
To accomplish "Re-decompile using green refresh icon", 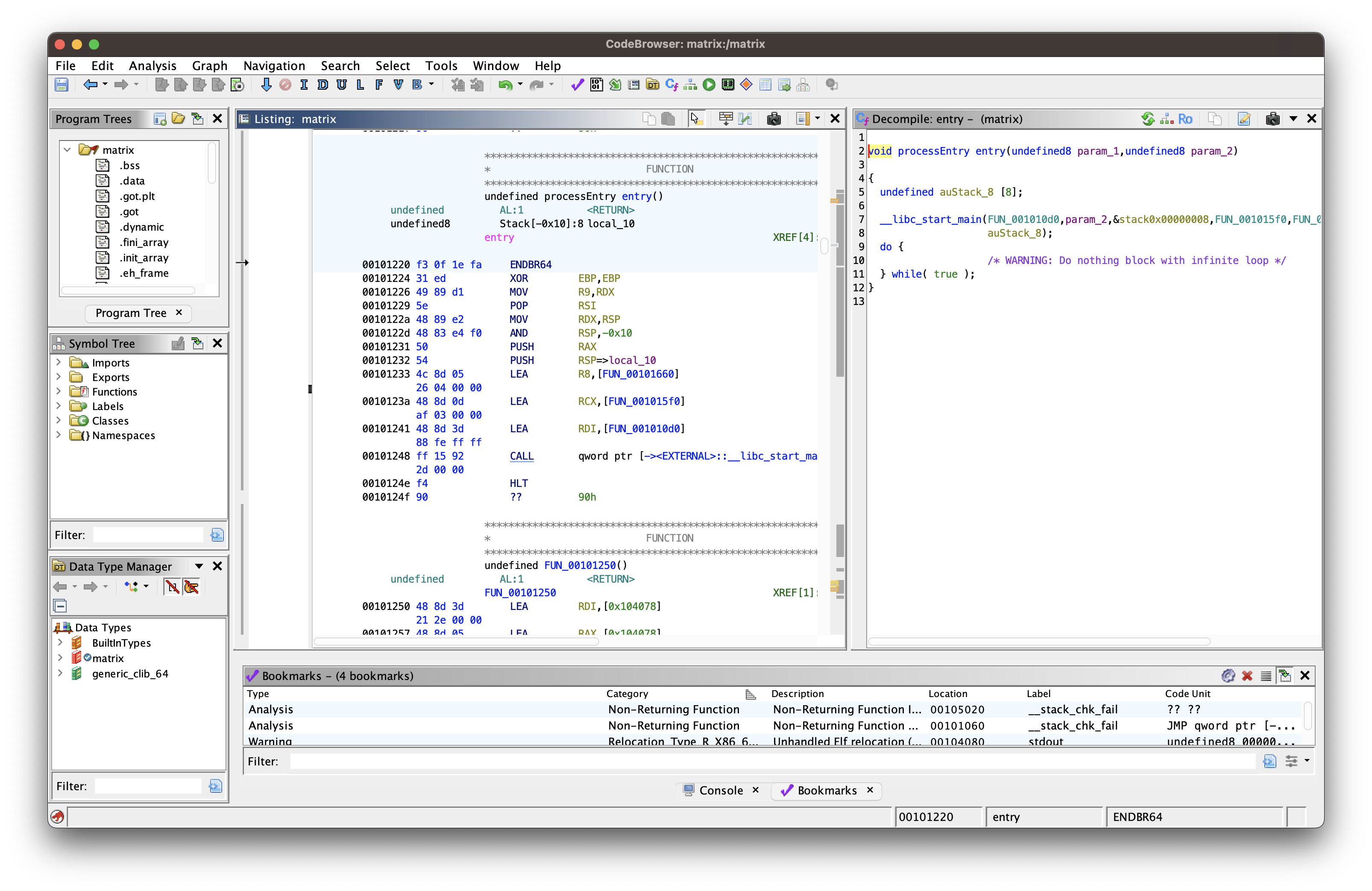I will [1147, 119].
